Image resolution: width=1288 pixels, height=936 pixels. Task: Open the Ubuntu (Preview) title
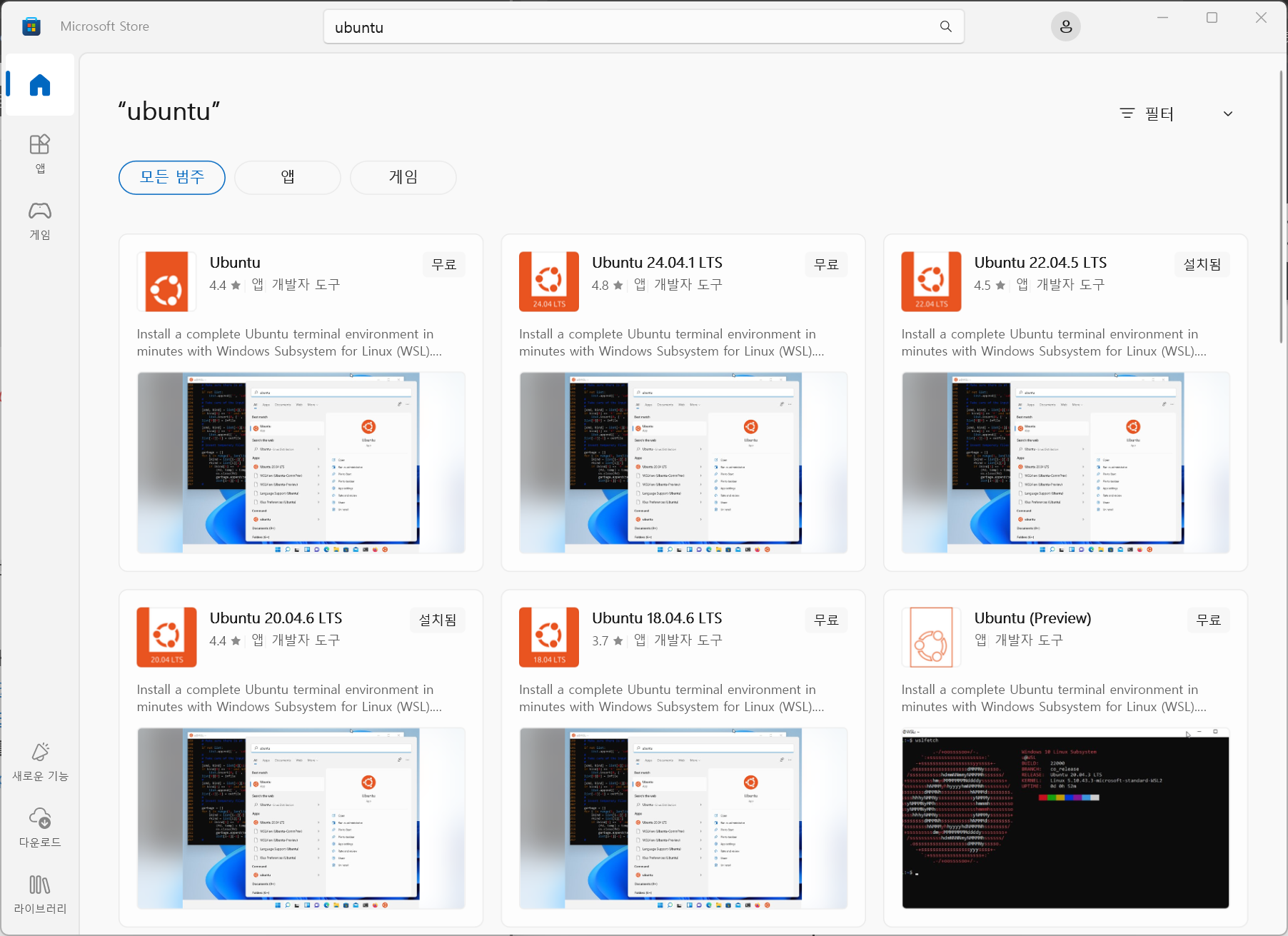[x=1032, y=618]
